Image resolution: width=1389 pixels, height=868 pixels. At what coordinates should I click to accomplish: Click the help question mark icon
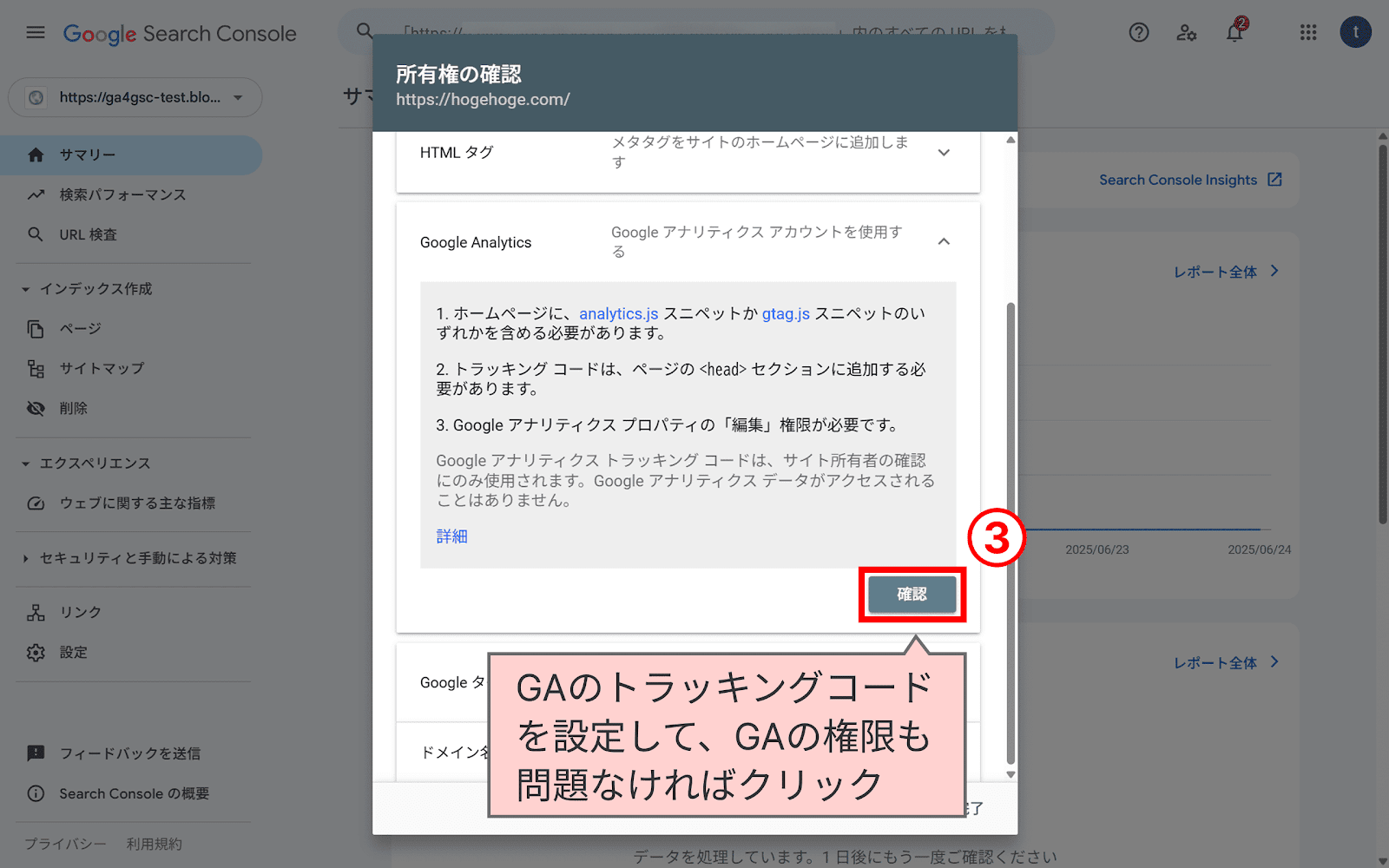[1138, 32]
